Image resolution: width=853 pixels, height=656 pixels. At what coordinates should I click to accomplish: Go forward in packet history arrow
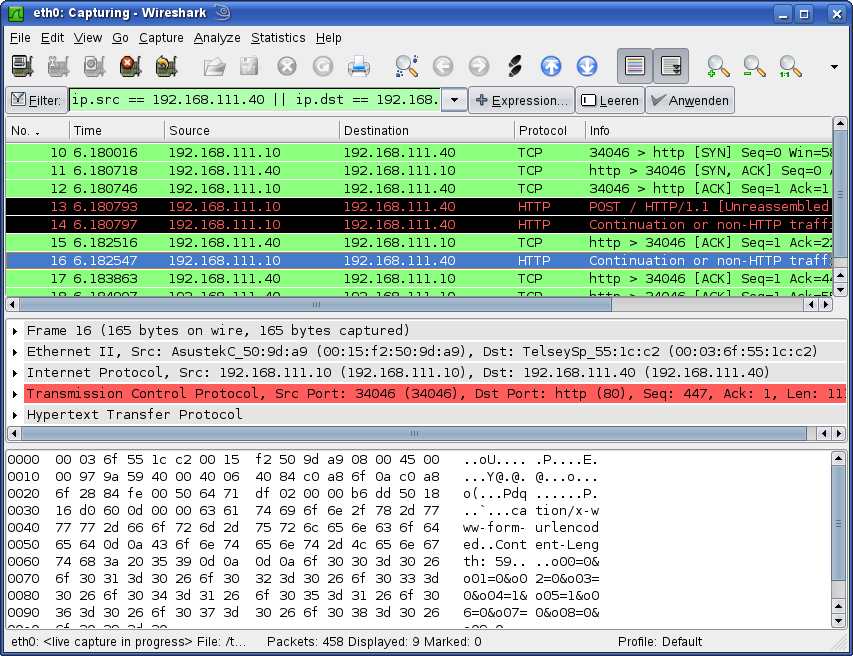[479, 66]
